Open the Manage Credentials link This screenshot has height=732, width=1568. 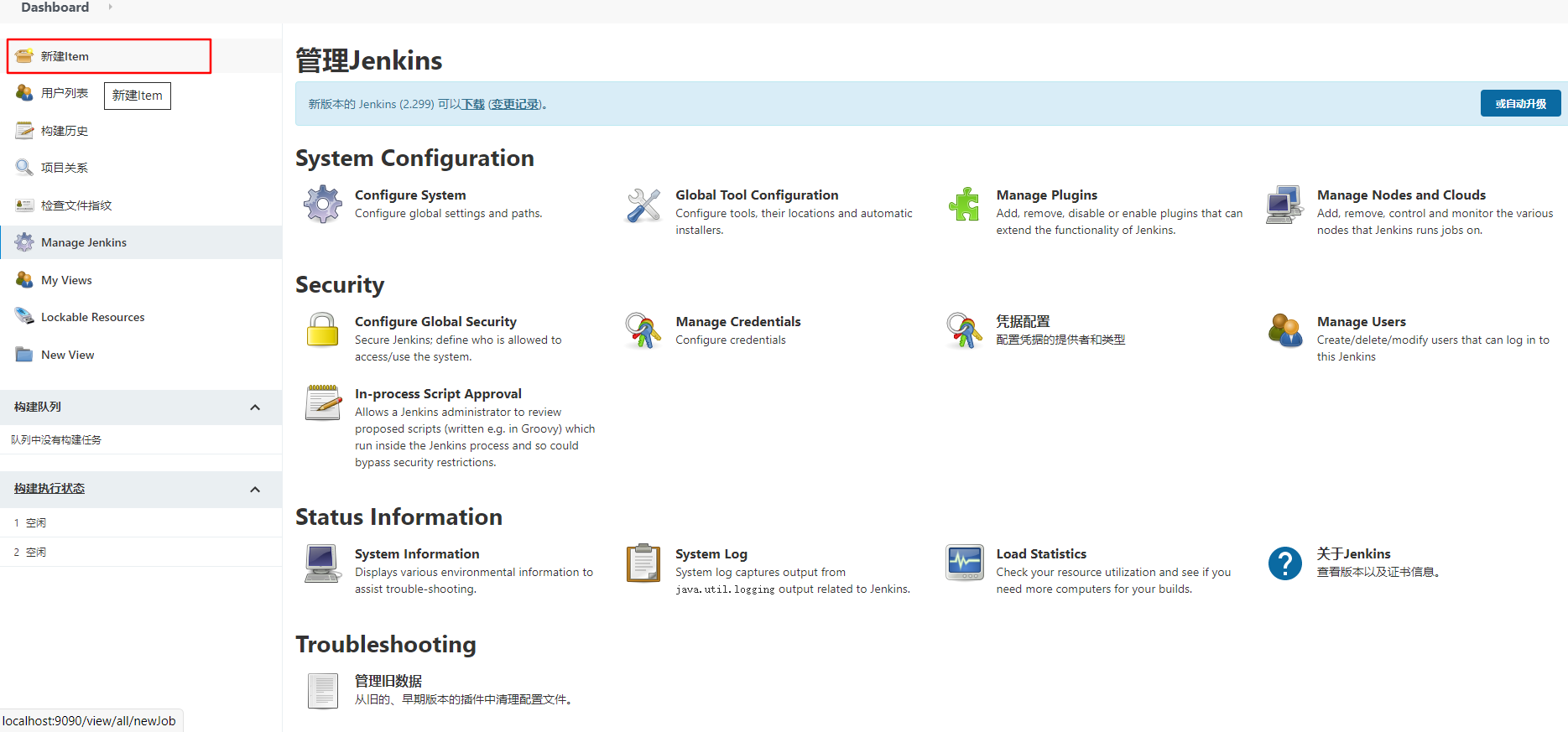pyautogui.click(x=738, y=321)
